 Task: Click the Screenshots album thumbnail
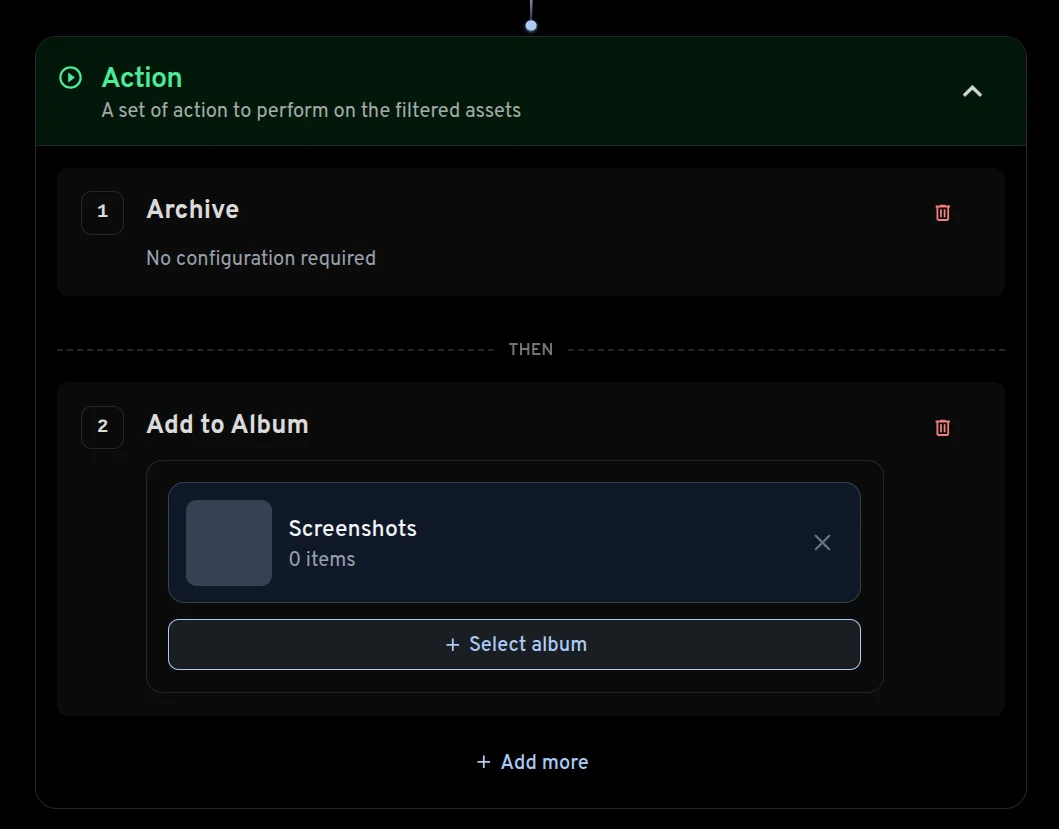(x=229, y=543)
